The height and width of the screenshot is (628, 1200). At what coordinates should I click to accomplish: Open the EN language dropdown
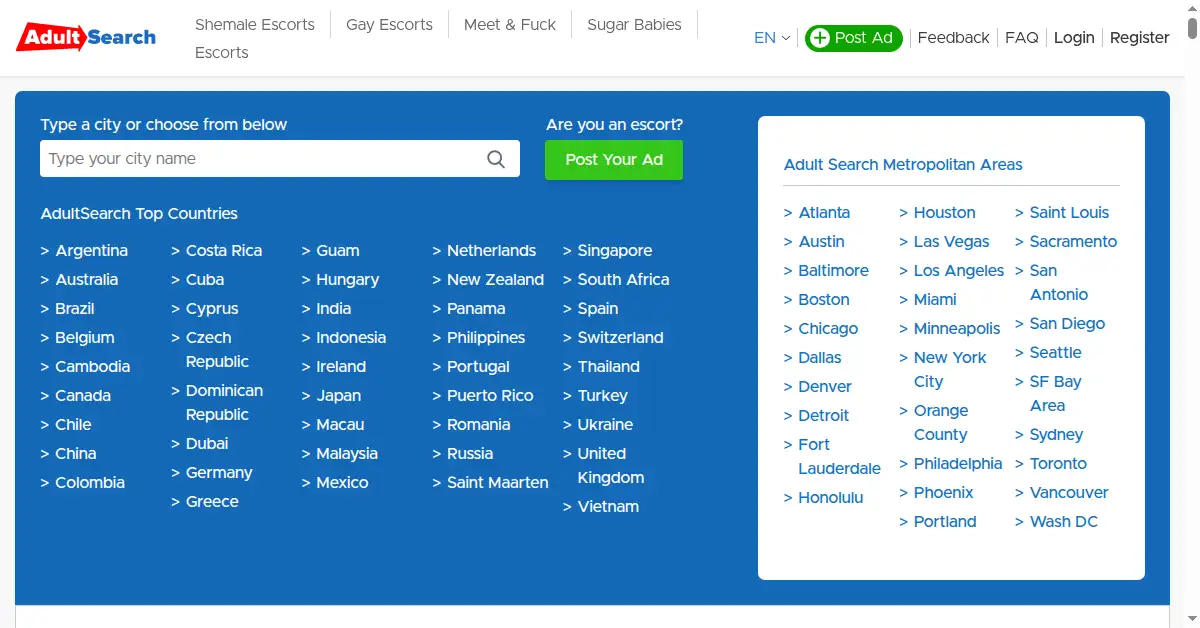tap(771, 38)
